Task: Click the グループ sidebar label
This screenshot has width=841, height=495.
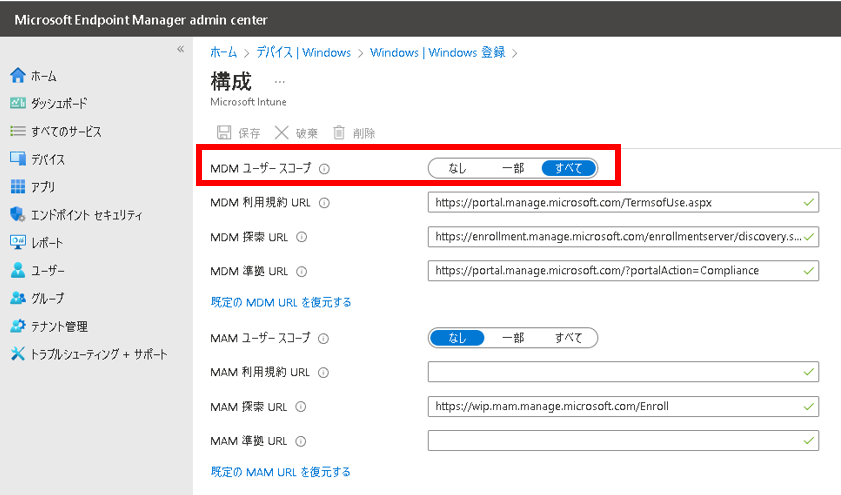Action: [47, 298]
